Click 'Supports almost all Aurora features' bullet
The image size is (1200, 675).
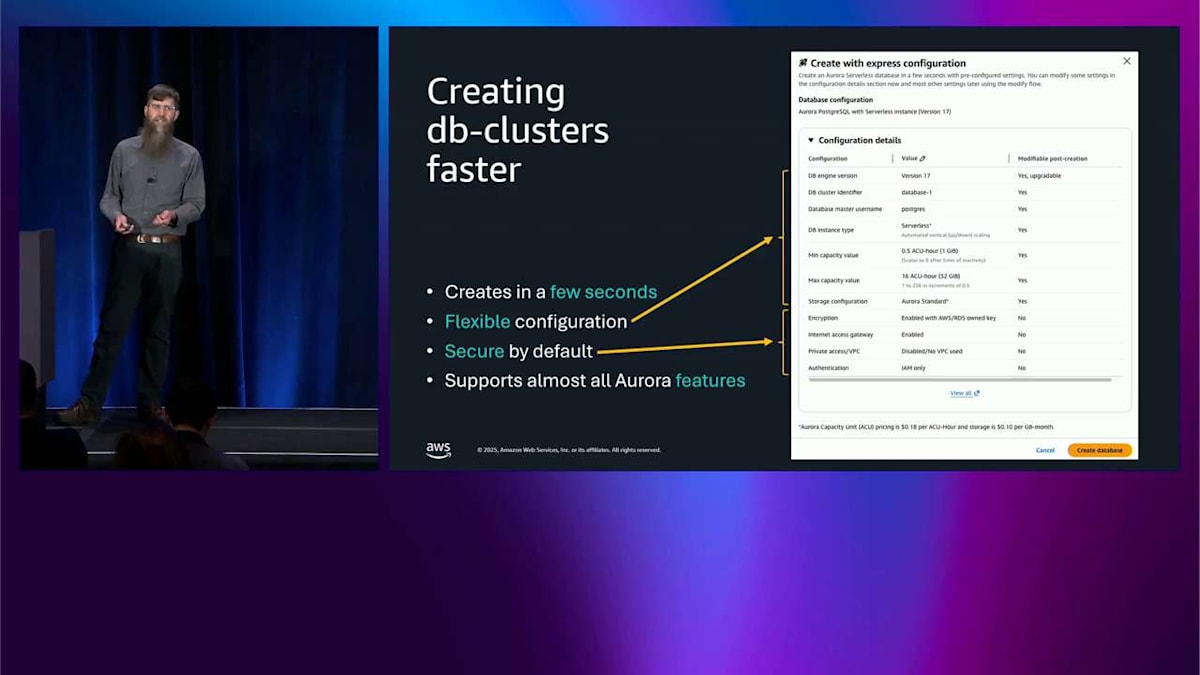[595, 380]
